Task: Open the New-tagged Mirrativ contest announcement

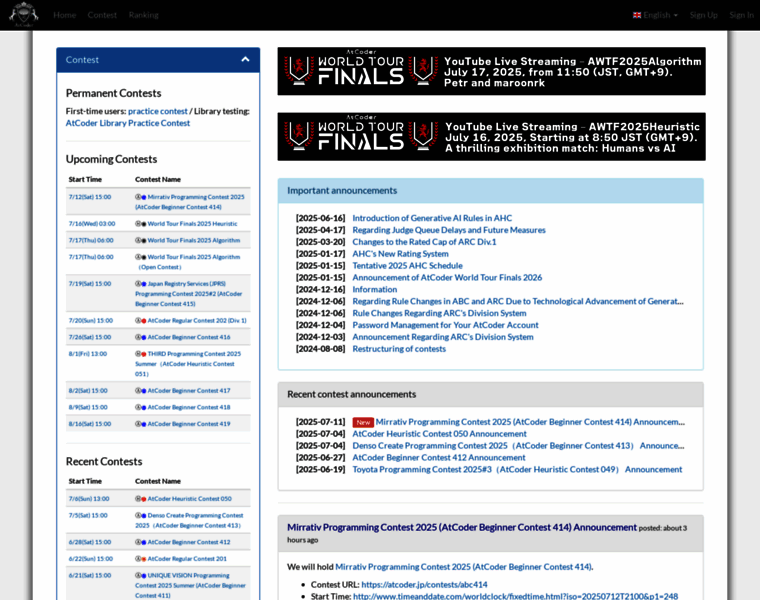Action: 530,422
